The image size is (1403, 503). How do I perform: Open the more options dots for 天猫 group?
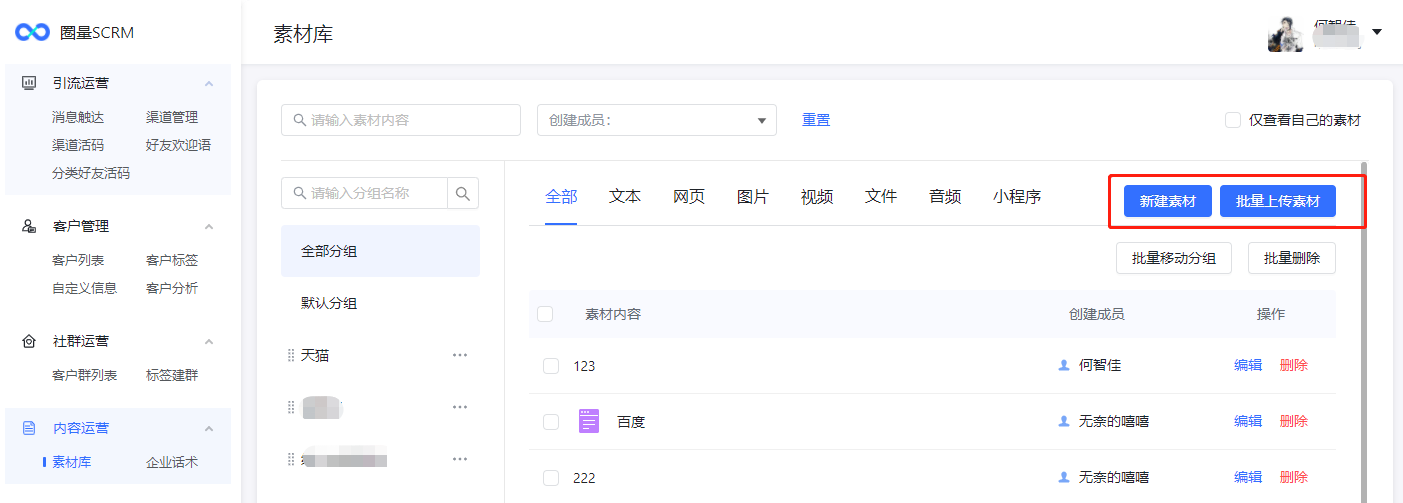point(460,355)
